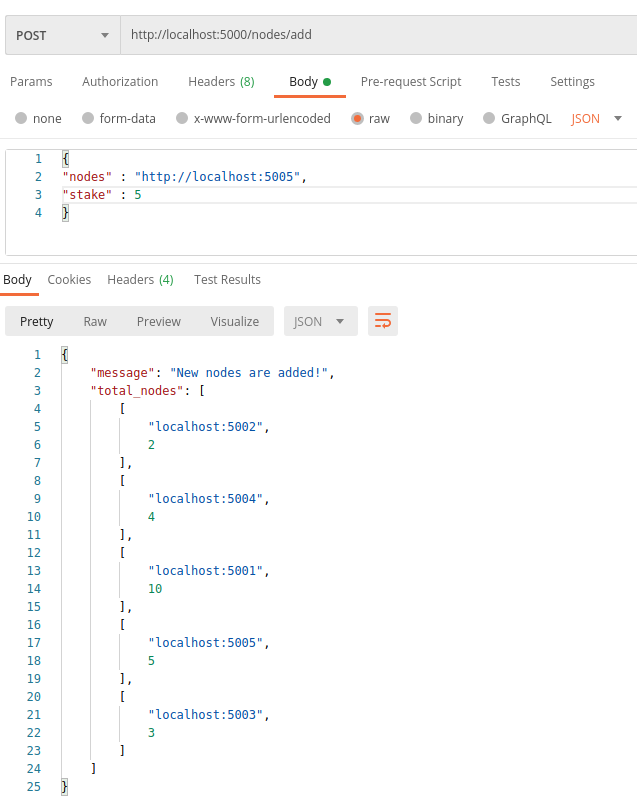Select the request Body tab

coord(310,82)
